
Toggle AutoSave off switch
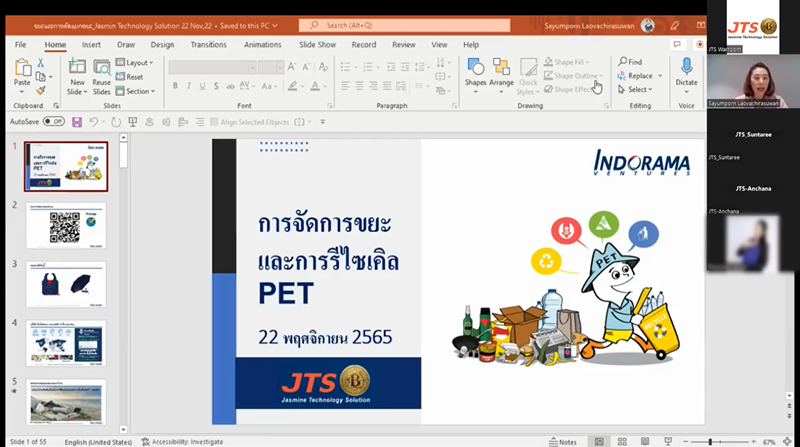54,121
